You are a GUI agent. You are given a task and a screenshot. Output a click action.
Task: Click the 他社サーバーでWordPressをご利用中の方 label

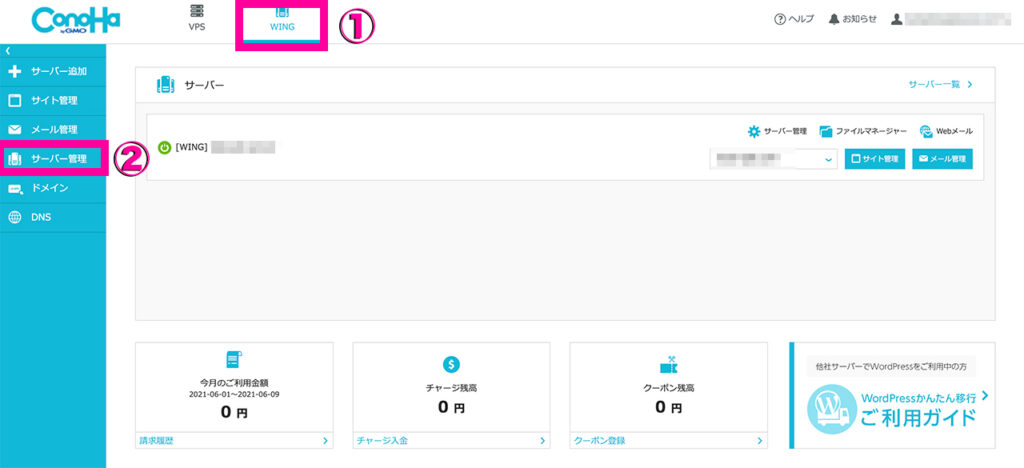coord(891,367)
